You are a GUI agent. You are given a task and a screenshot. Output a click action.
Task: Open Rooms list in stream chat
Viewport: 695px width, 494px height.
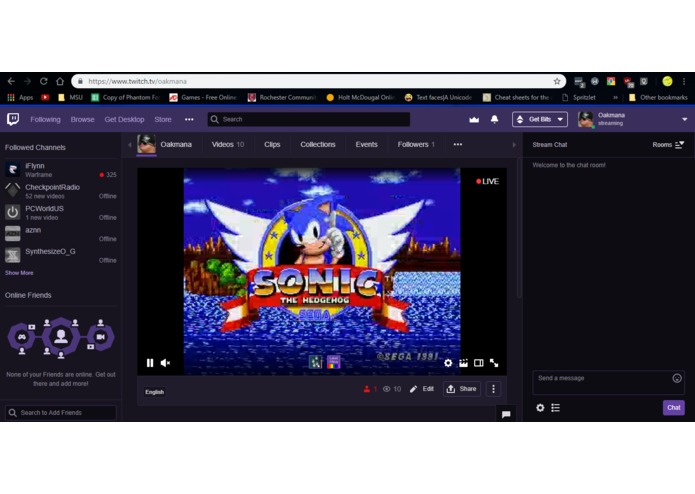(668, 144)
